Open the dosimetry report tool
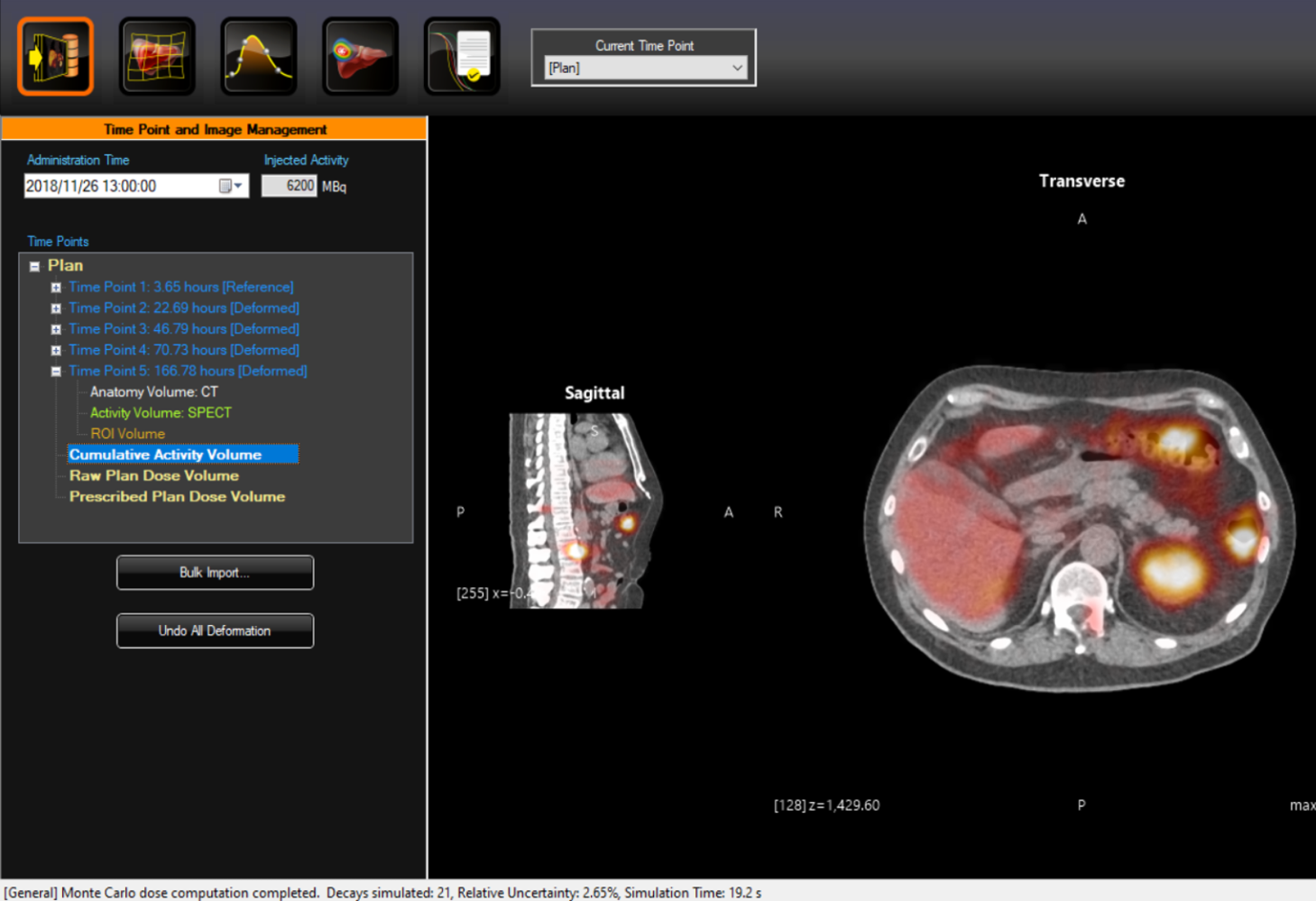Image resolution: width=1316 pixels, height=901 pixels. click(x=462, y=56)
